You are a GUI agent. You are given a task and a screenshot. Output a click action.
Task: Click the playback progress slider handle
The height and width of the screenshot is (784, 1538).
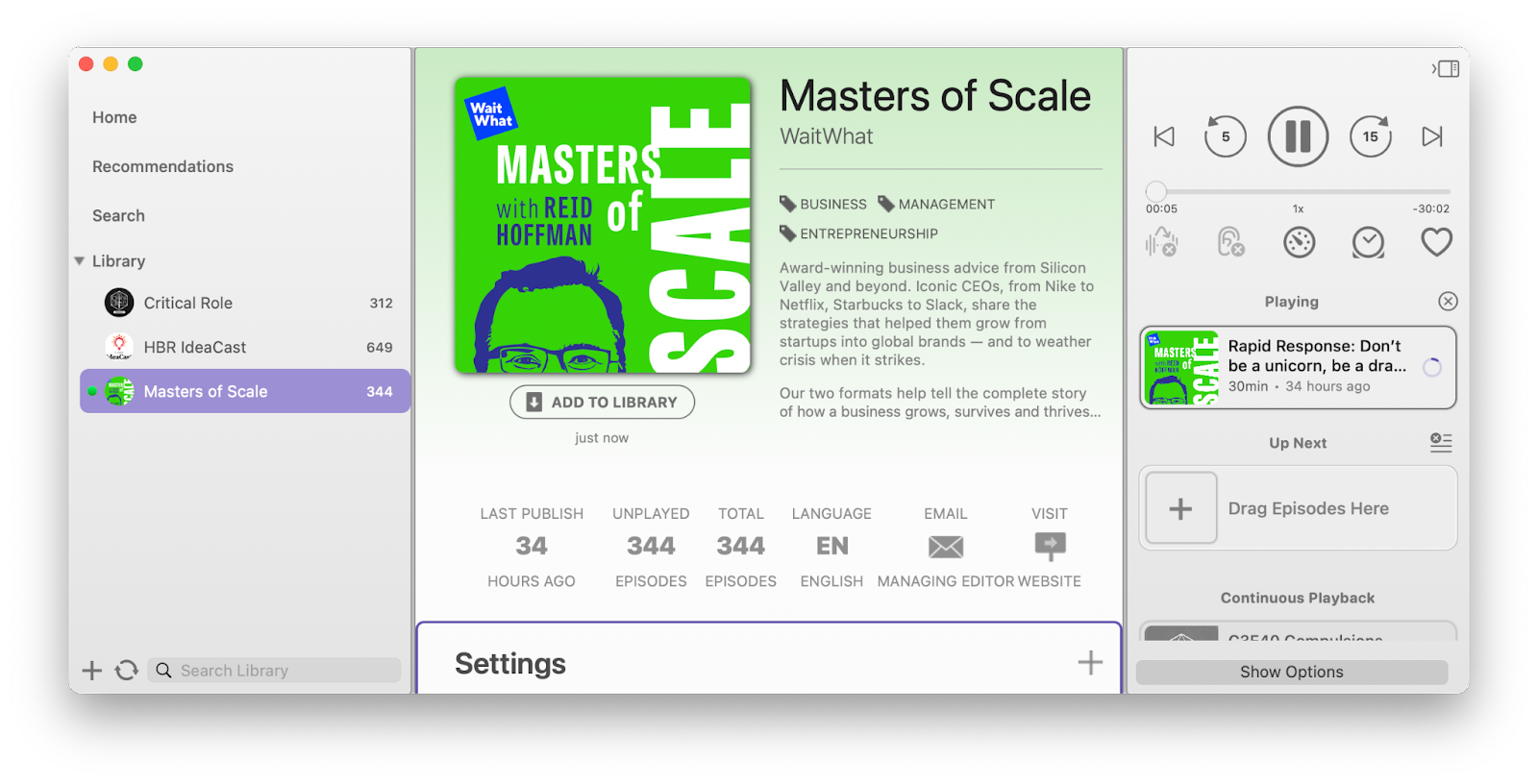coord(1156,191)
